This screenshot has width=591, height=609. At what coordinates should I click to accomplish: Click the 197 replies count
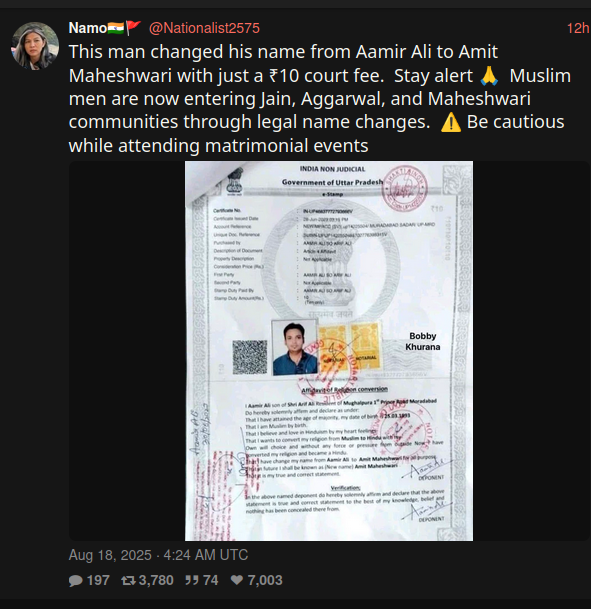click(x=98, y=580)
